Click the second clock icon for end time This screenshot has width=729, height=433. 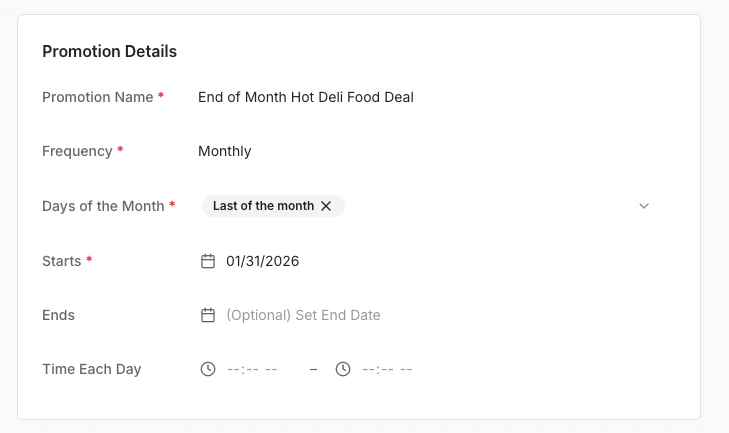pyautogui.click(x=343, y=369)
